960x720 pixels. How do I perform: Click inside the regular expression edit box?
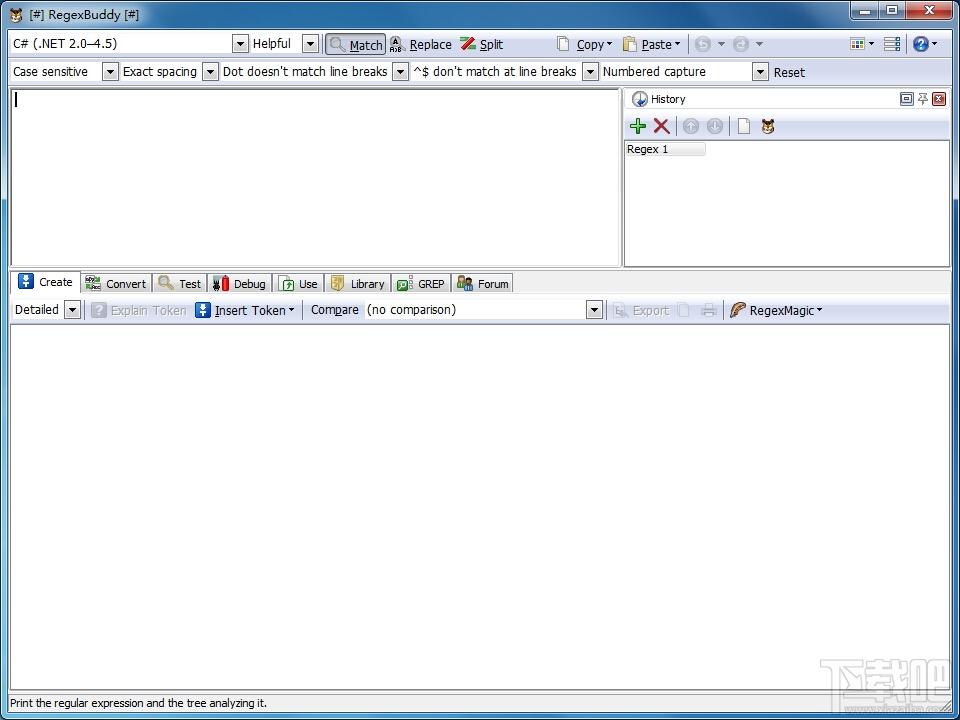click(316, 178)
